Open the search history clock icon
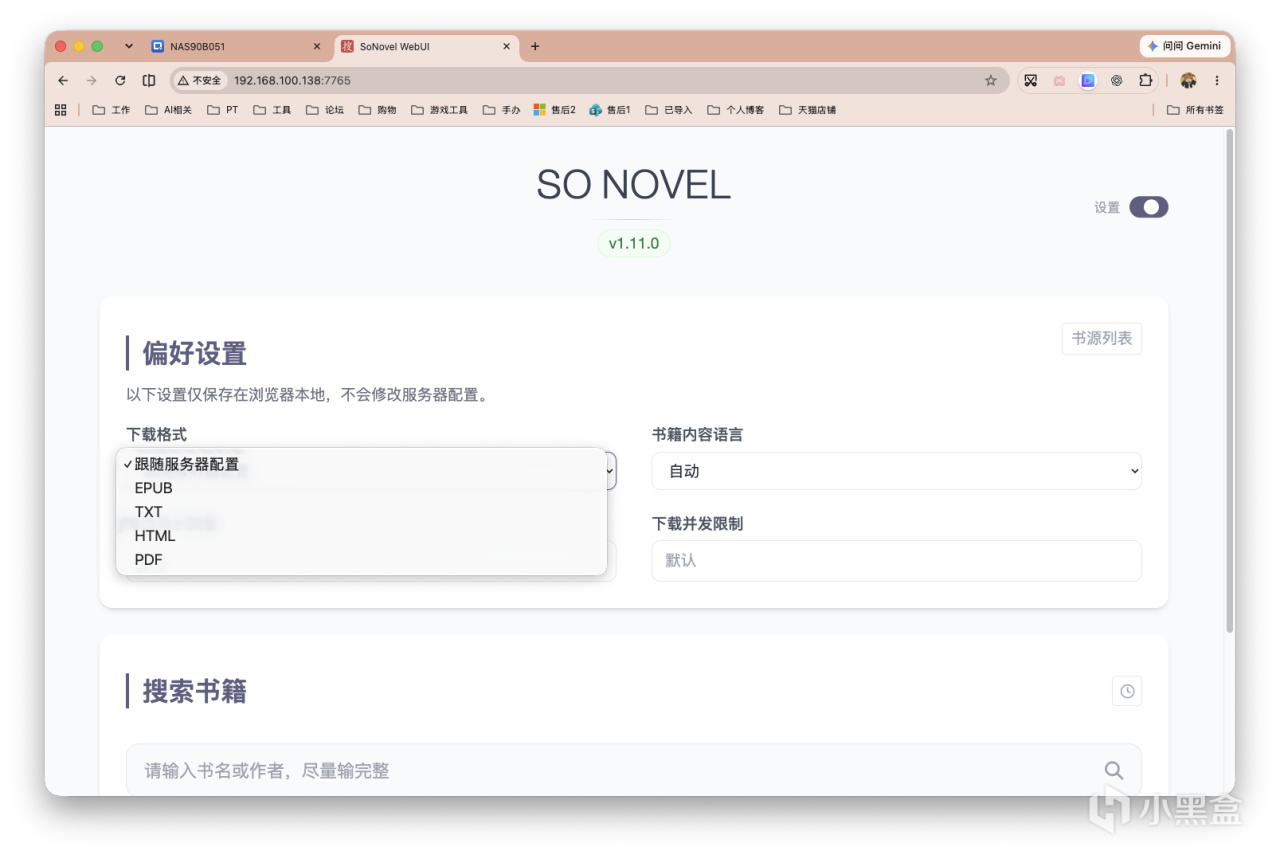This screenshot has width=1280, height=855. [1127, 691]
